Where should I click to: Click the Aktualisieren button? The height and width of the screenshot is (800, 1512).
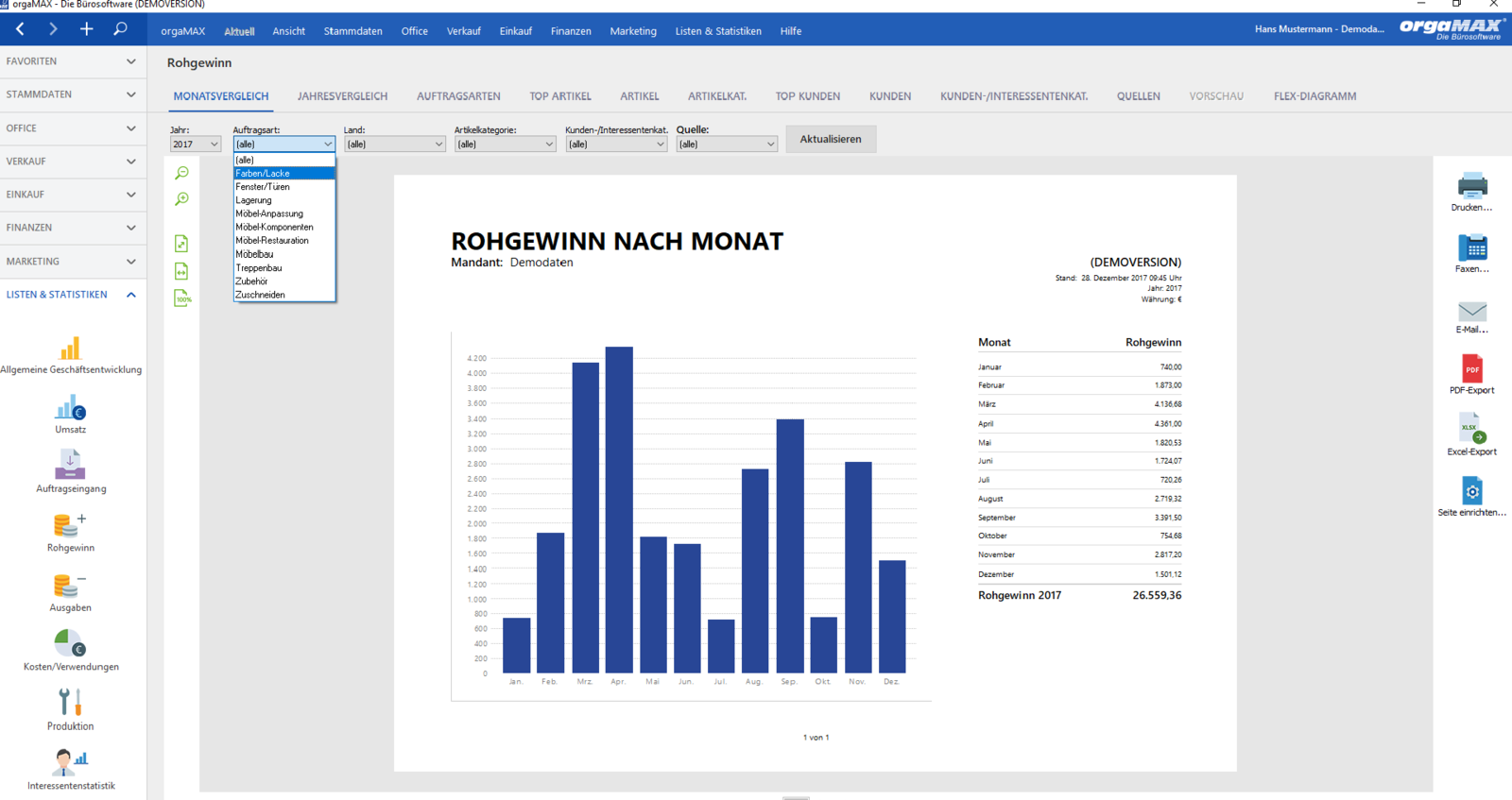[x=831, y=139]
